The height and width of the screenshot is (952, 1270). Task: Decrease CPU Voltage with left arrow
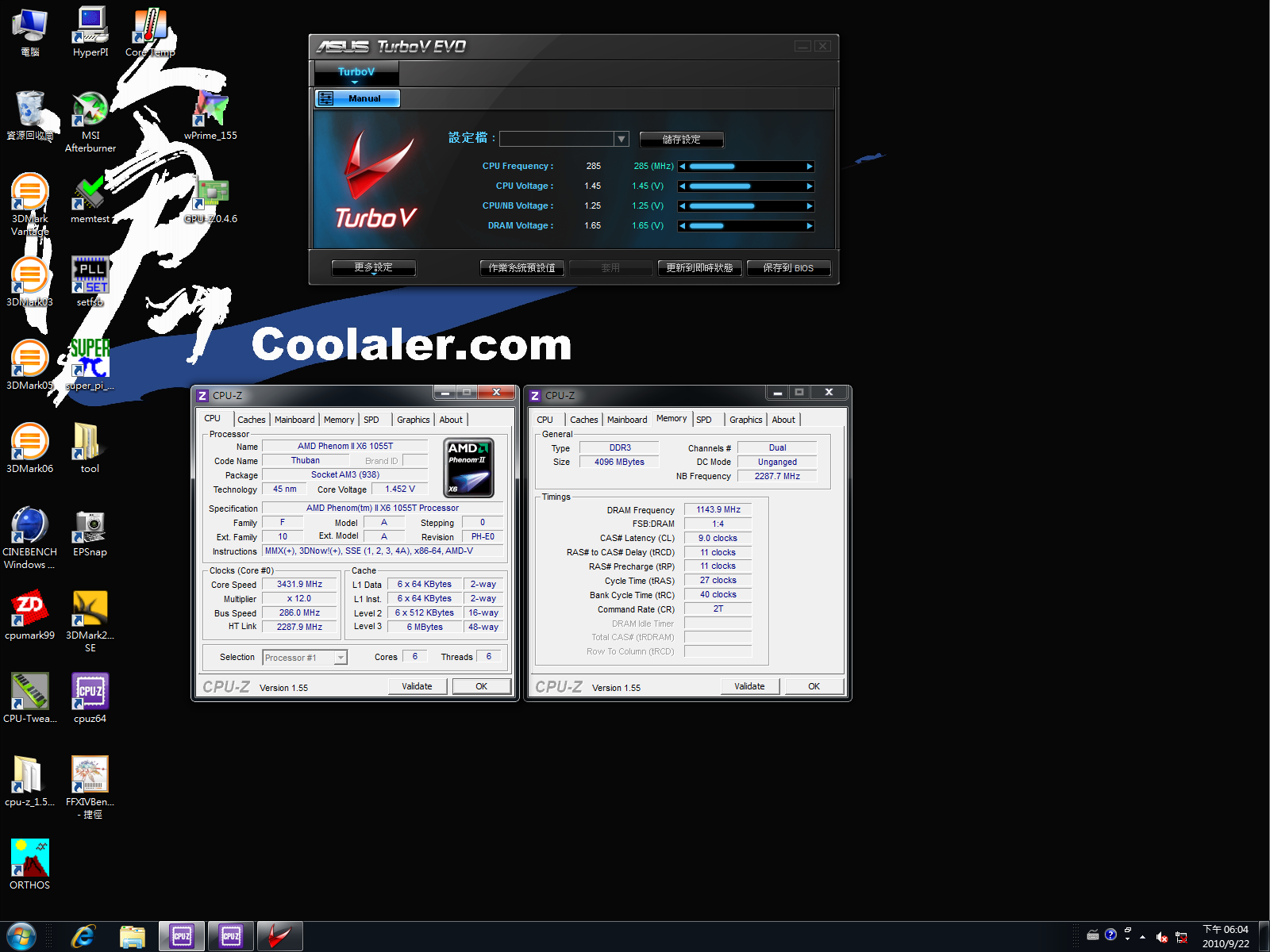pos(683,186)
